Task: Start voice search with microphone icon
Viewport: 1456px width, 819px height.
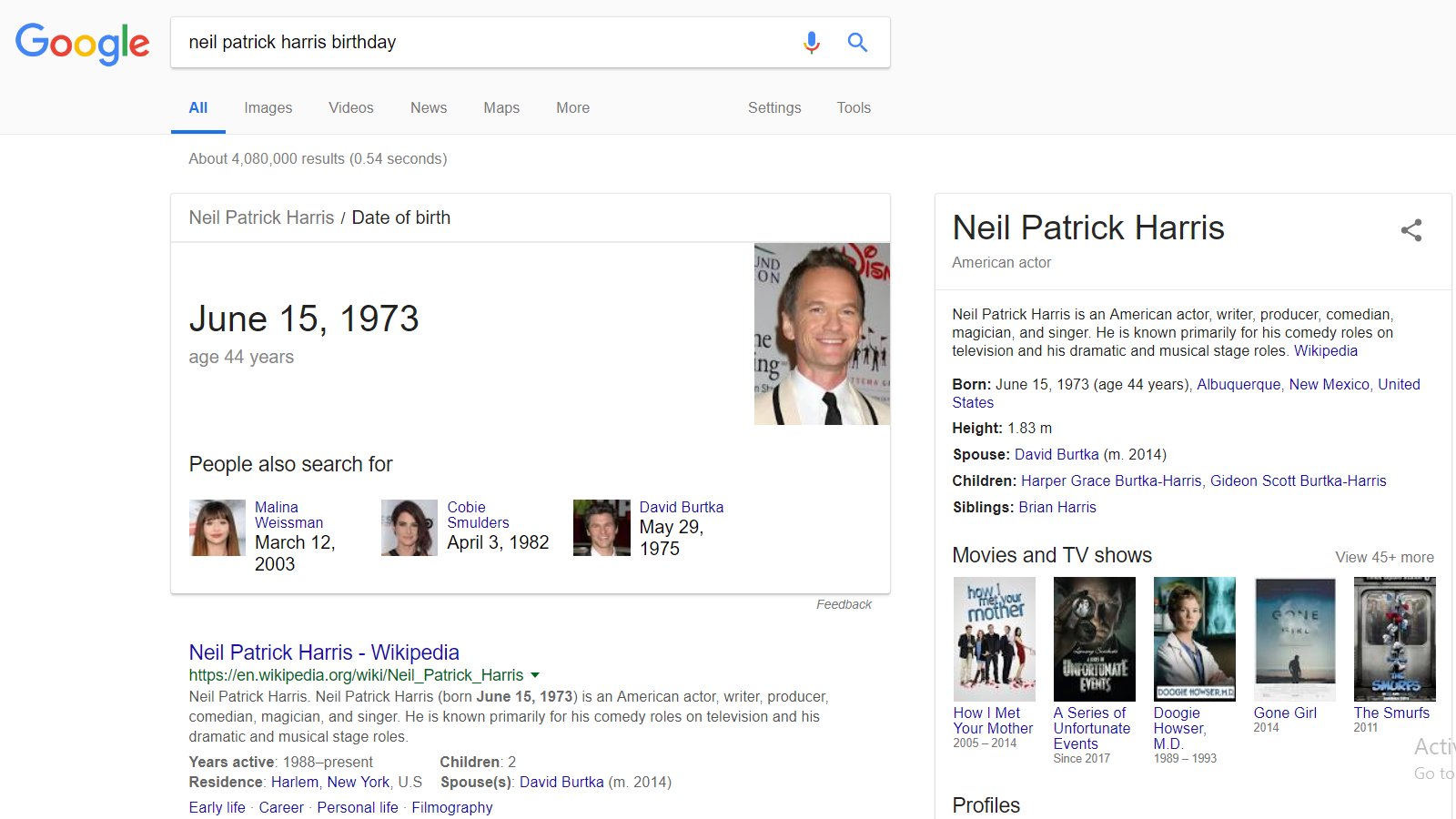Action: tap(812, 42)
